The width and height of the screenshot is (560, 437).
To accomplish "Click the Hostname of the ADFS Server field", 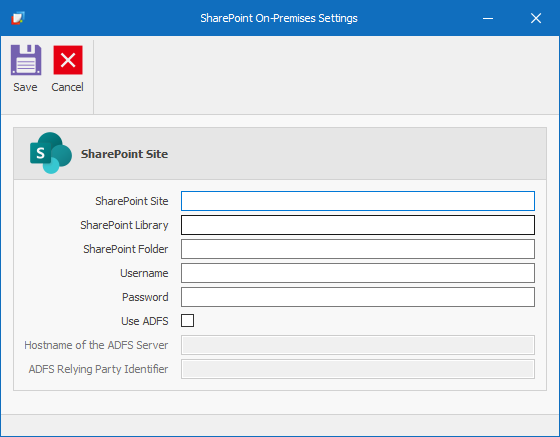I will pyautogui.click(x=358, y=345).
